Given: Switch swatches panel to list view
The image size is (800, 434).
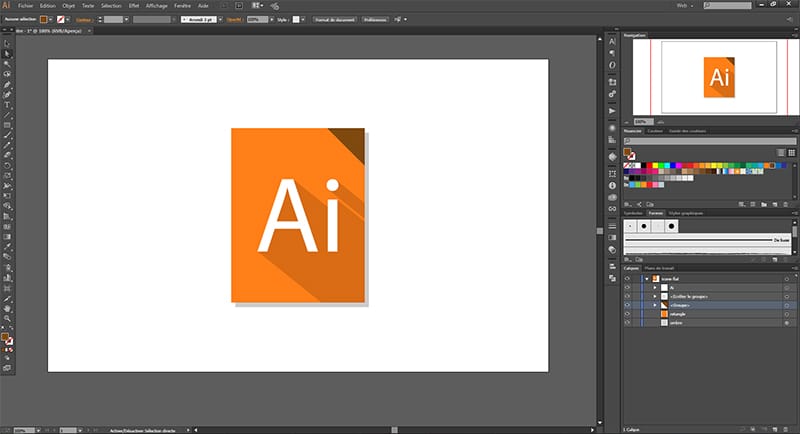Looking at the screenshot, I should tap(781, 152).
